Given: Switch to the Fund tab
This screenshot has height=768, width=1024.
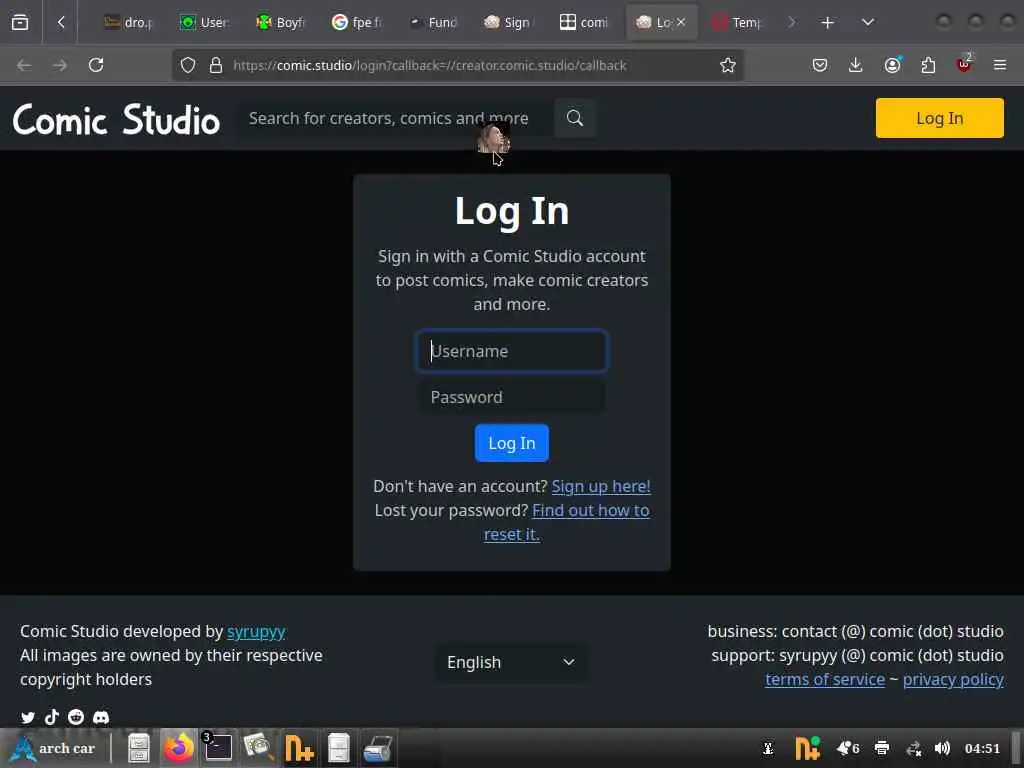Looking at the screenshot, I should [x=432, y=23].
